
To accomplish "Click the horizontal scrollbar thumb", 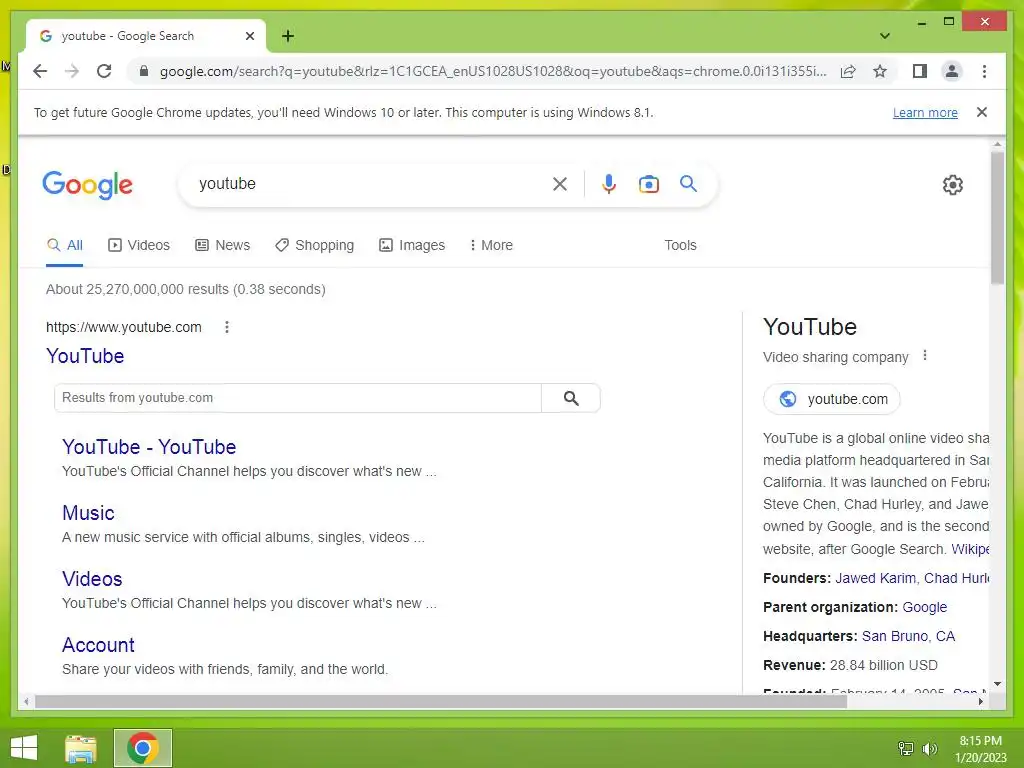I will [x=441, y=702].
